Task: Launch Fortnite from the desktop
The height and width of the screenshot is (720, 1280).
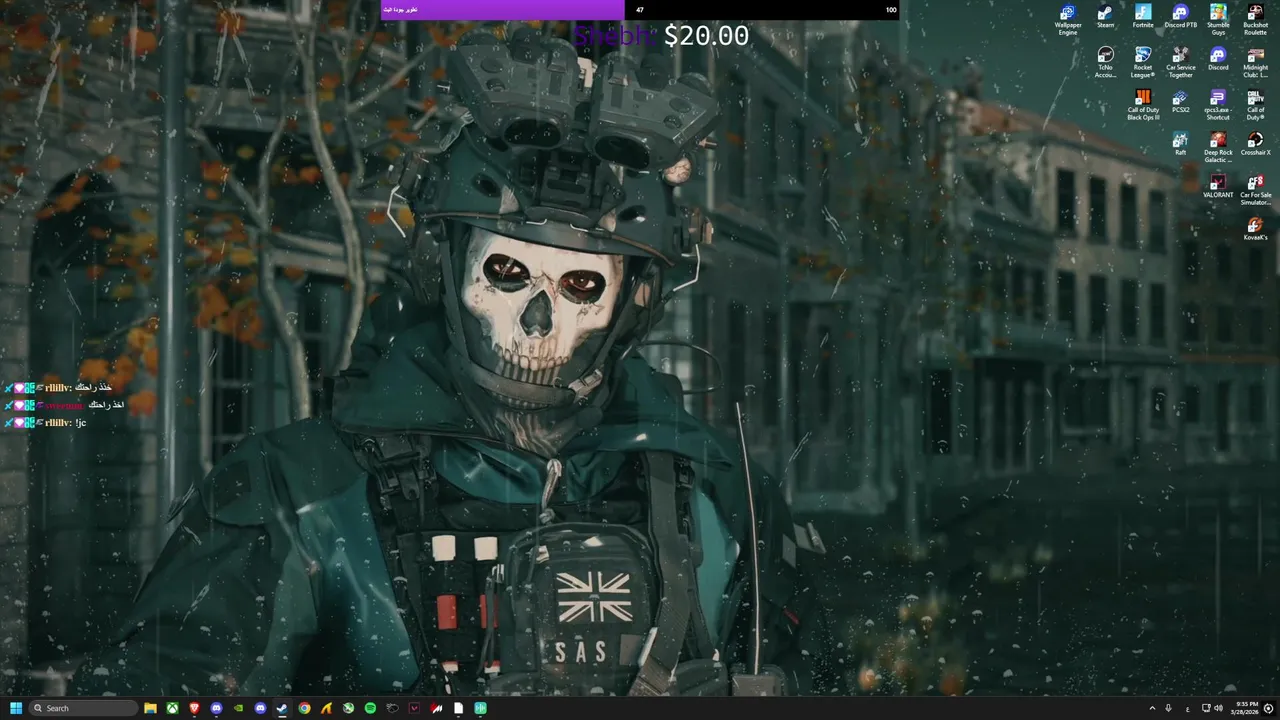Action: pyautogui.click(x=1143, y=17)
